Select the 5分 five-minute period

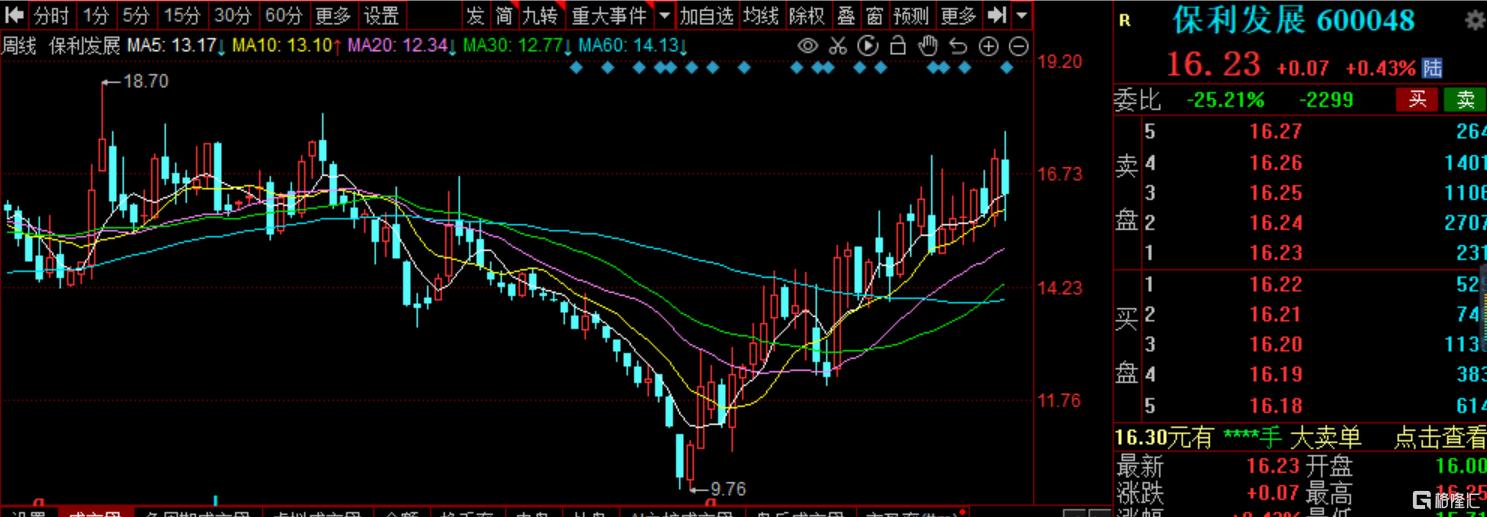[138, 15]
